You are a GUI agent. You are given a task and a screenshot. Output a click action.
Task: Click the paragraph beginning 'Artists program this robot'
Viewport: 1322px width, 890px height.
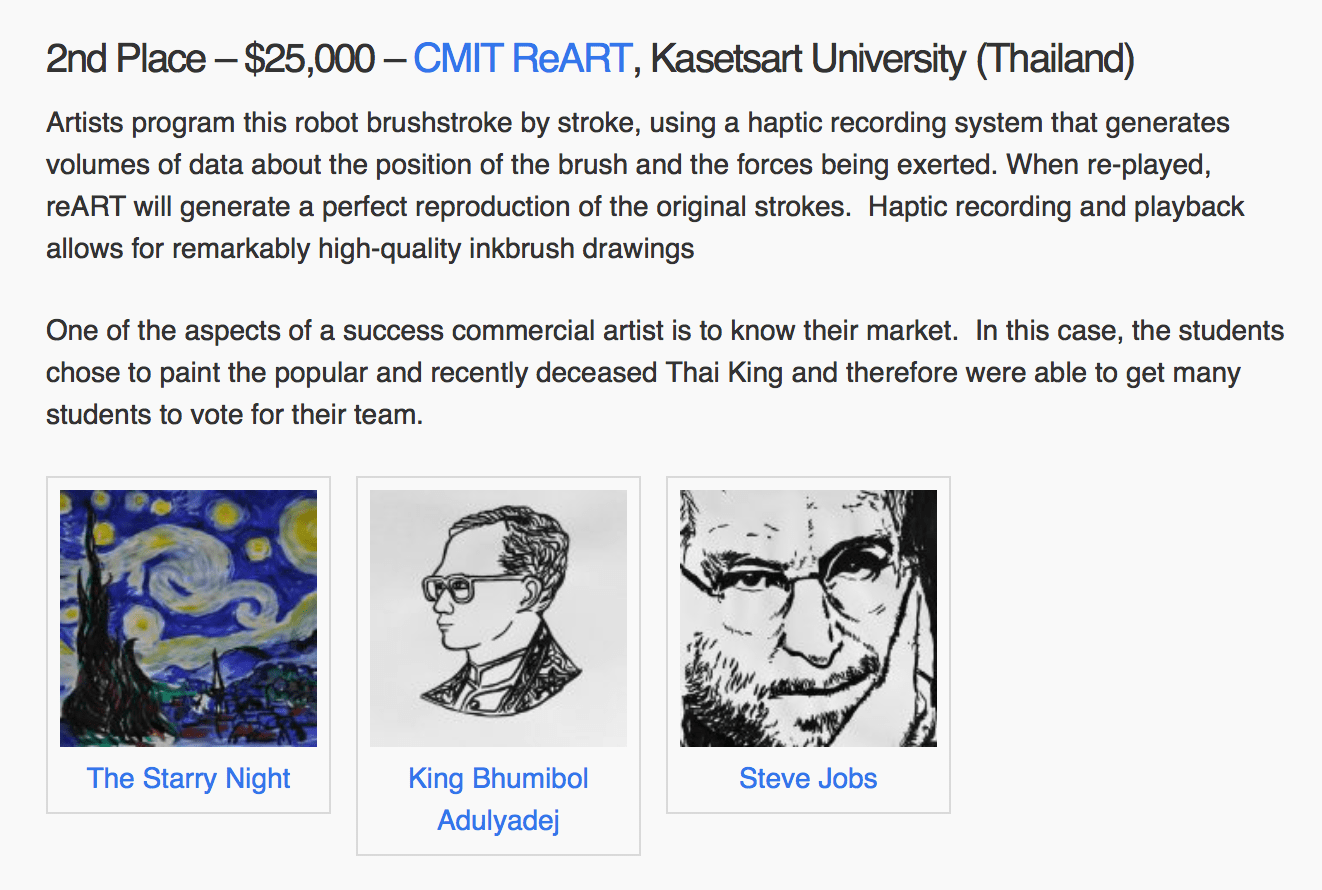pyautogui.click(x=645, y=186)
